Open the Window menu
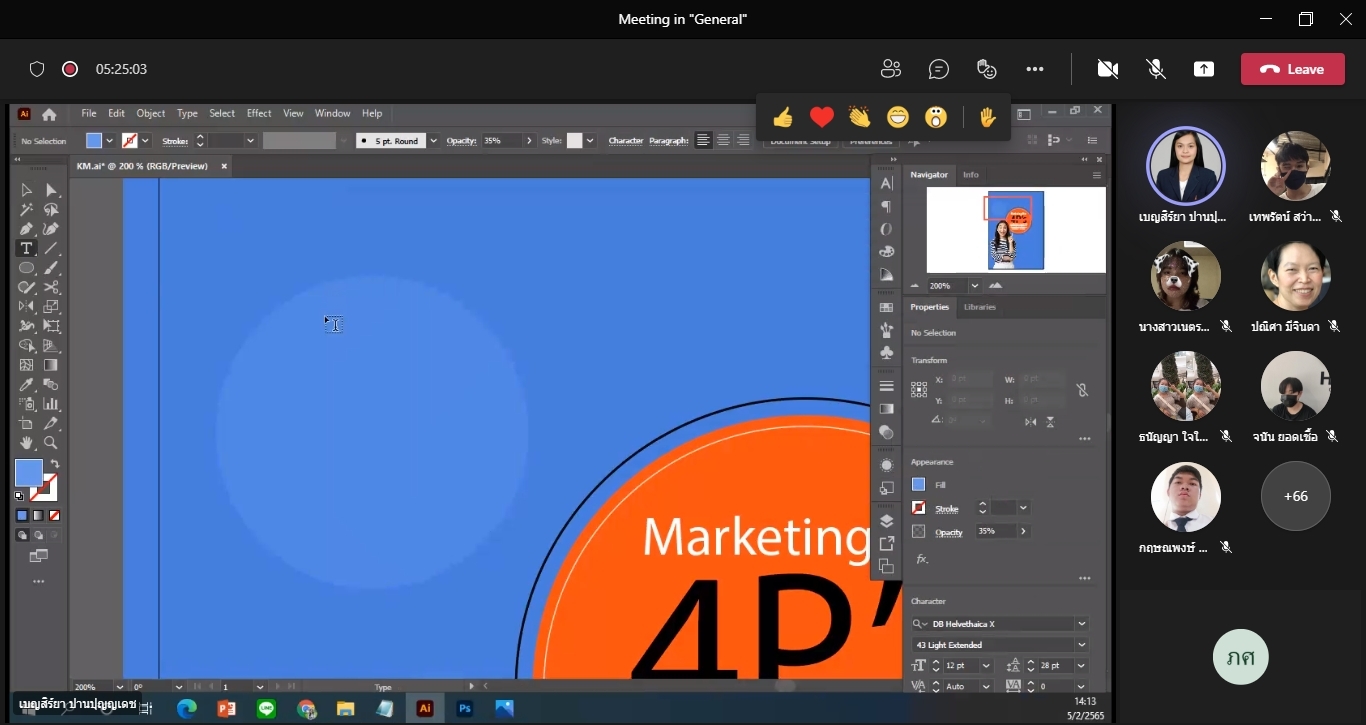 [333, 114]
